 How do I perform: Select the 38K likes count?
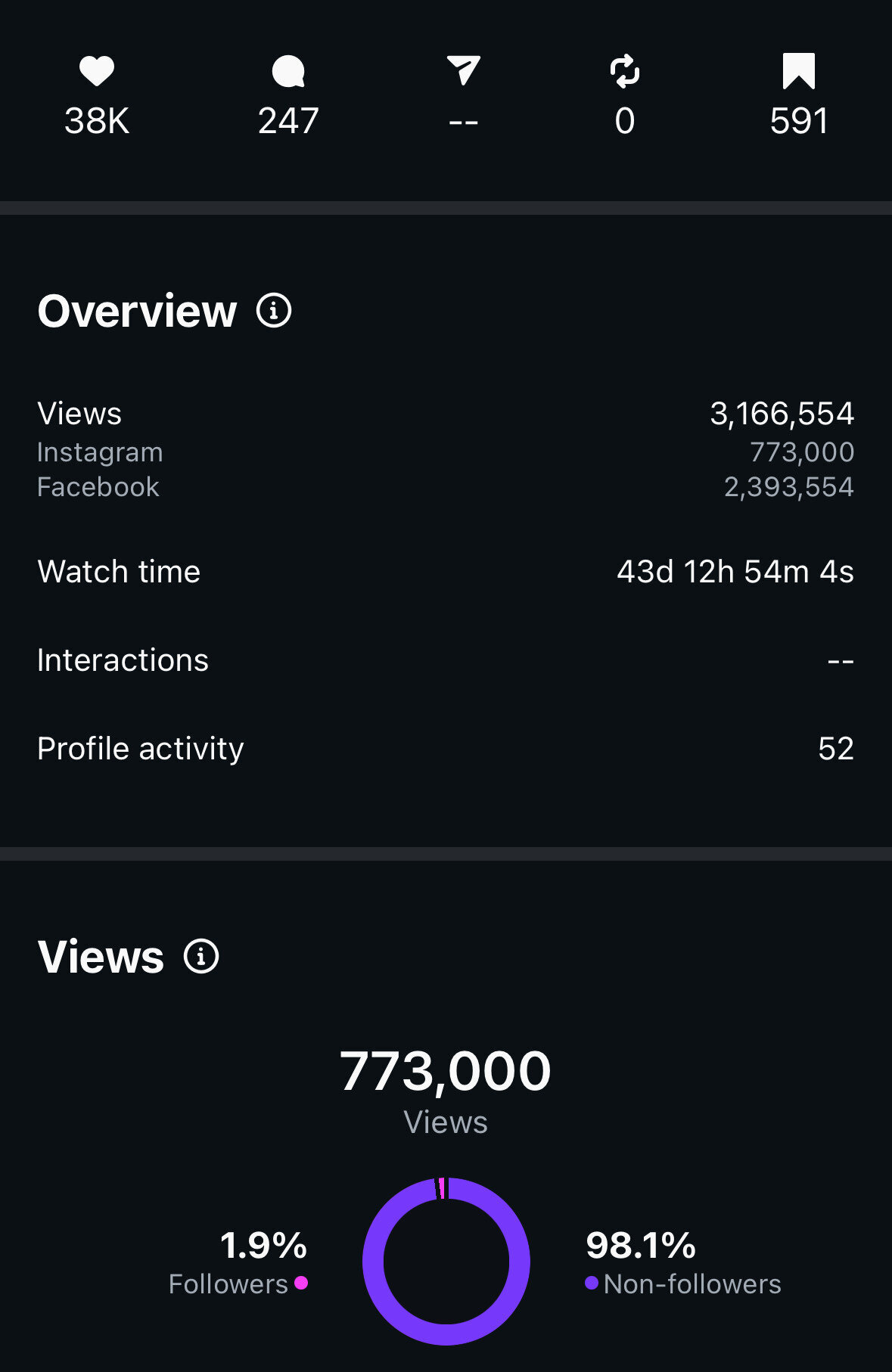(x=97, y=121)
